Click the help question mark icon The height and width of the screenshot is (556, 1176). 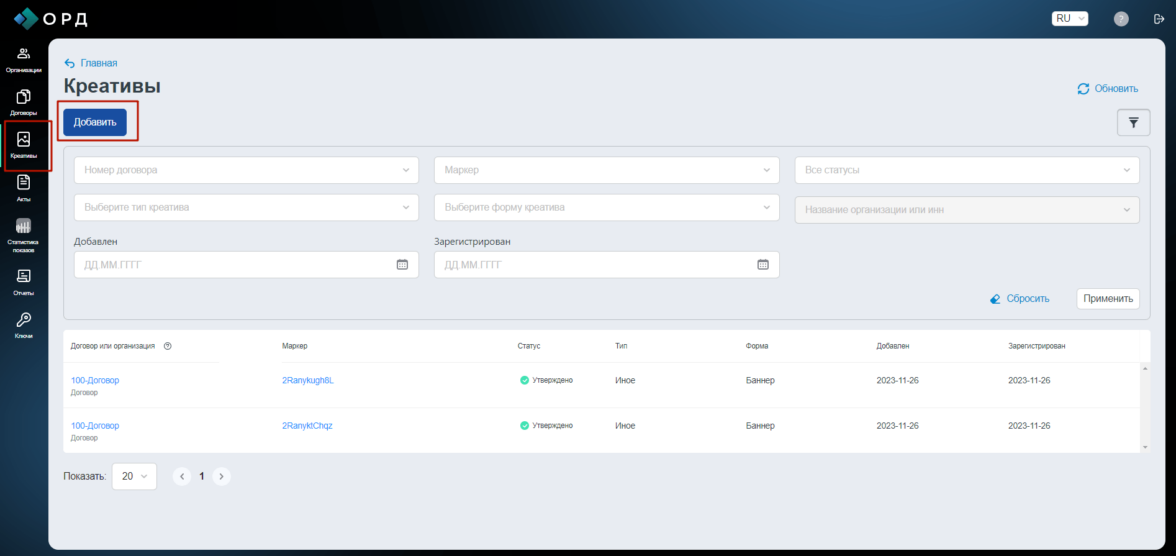1121,19
